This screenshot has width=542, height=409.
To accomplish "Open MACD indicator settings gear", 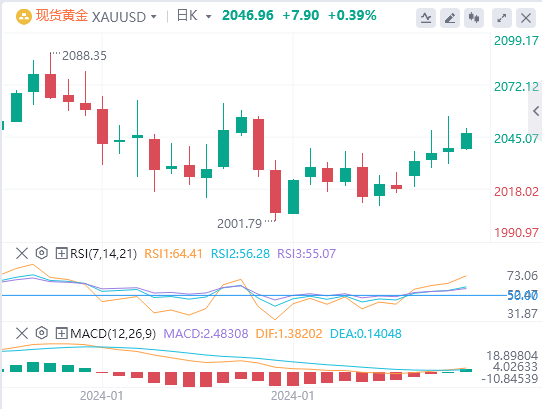I will point(41,333).
